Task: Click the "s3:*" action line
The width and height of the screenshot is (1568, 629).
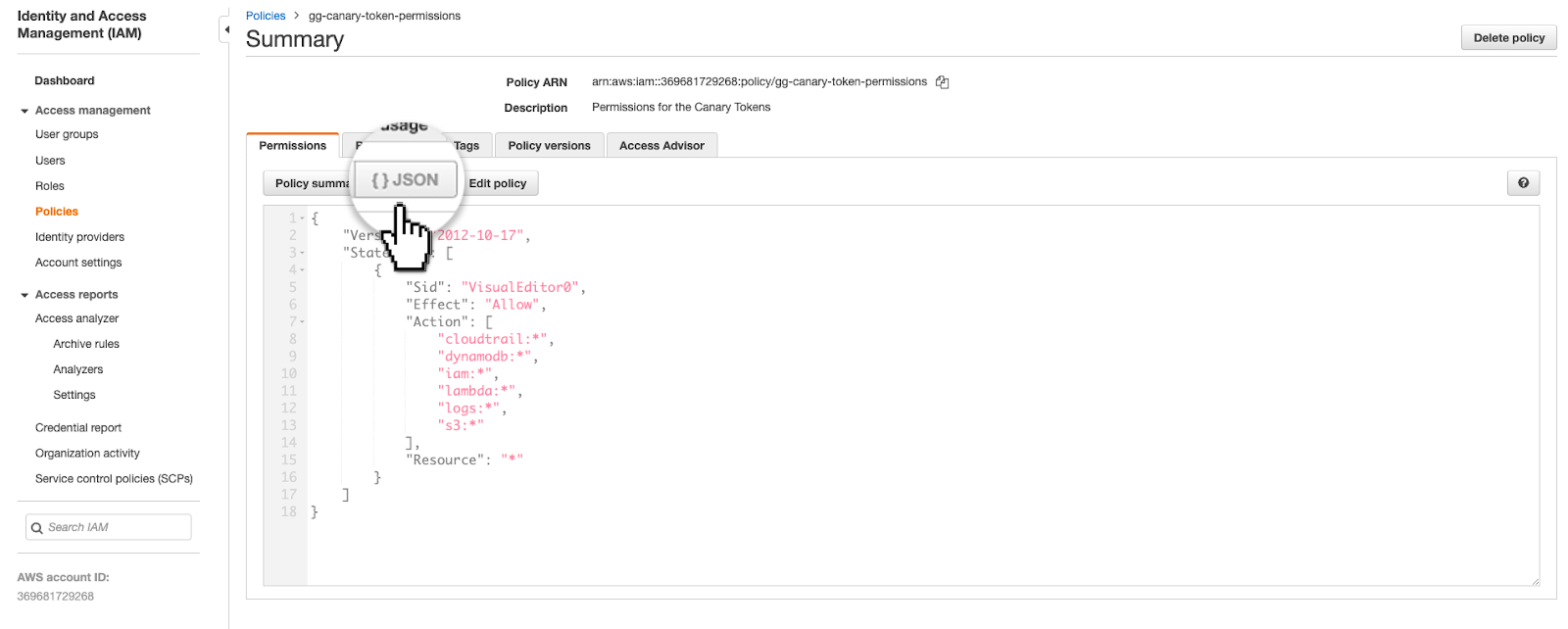Action: [461, 425]
